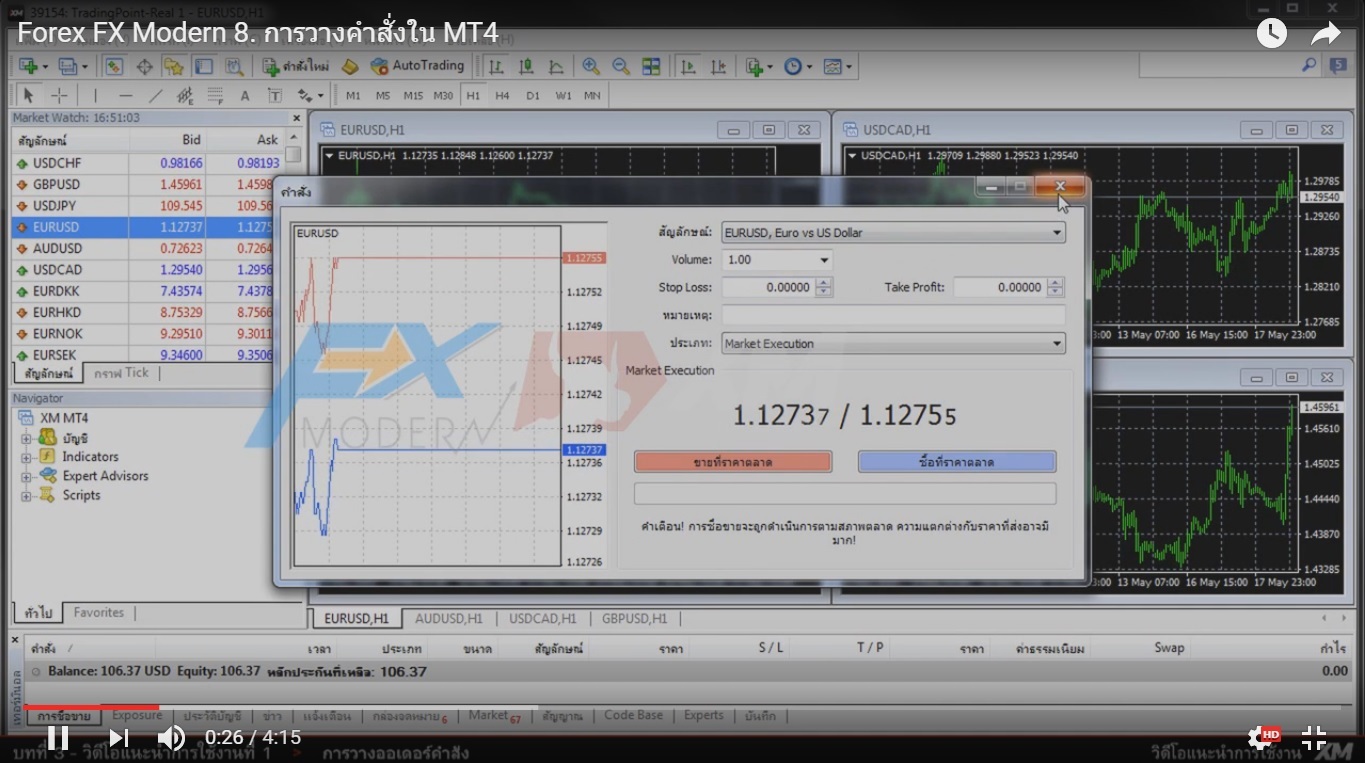Open the Exposure tab in Terminal
The height and width of the screenshot is (763, 1365).
[x=137, y=716]
